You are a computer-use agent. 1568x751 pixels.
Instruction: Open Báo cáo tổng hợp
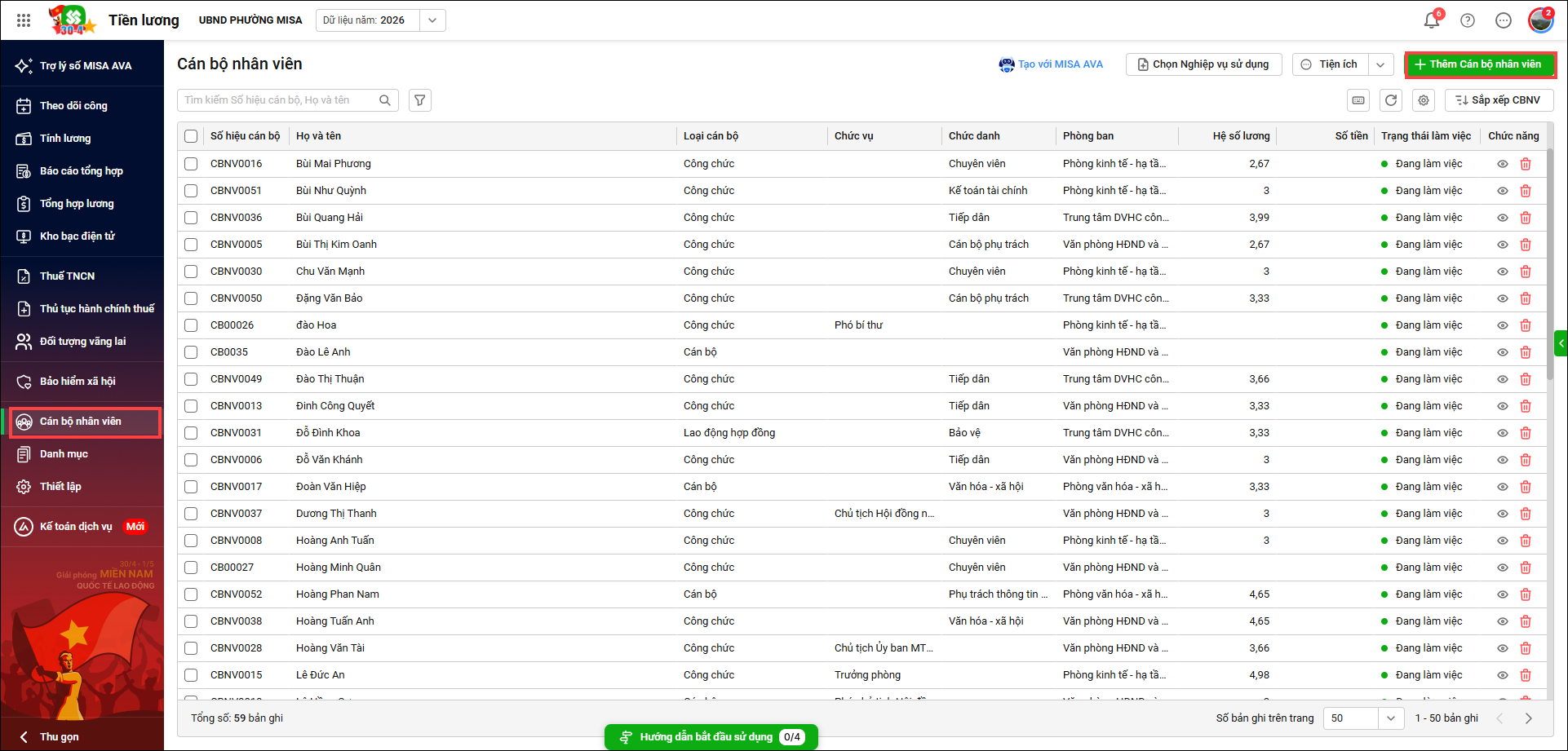[82, 171]
